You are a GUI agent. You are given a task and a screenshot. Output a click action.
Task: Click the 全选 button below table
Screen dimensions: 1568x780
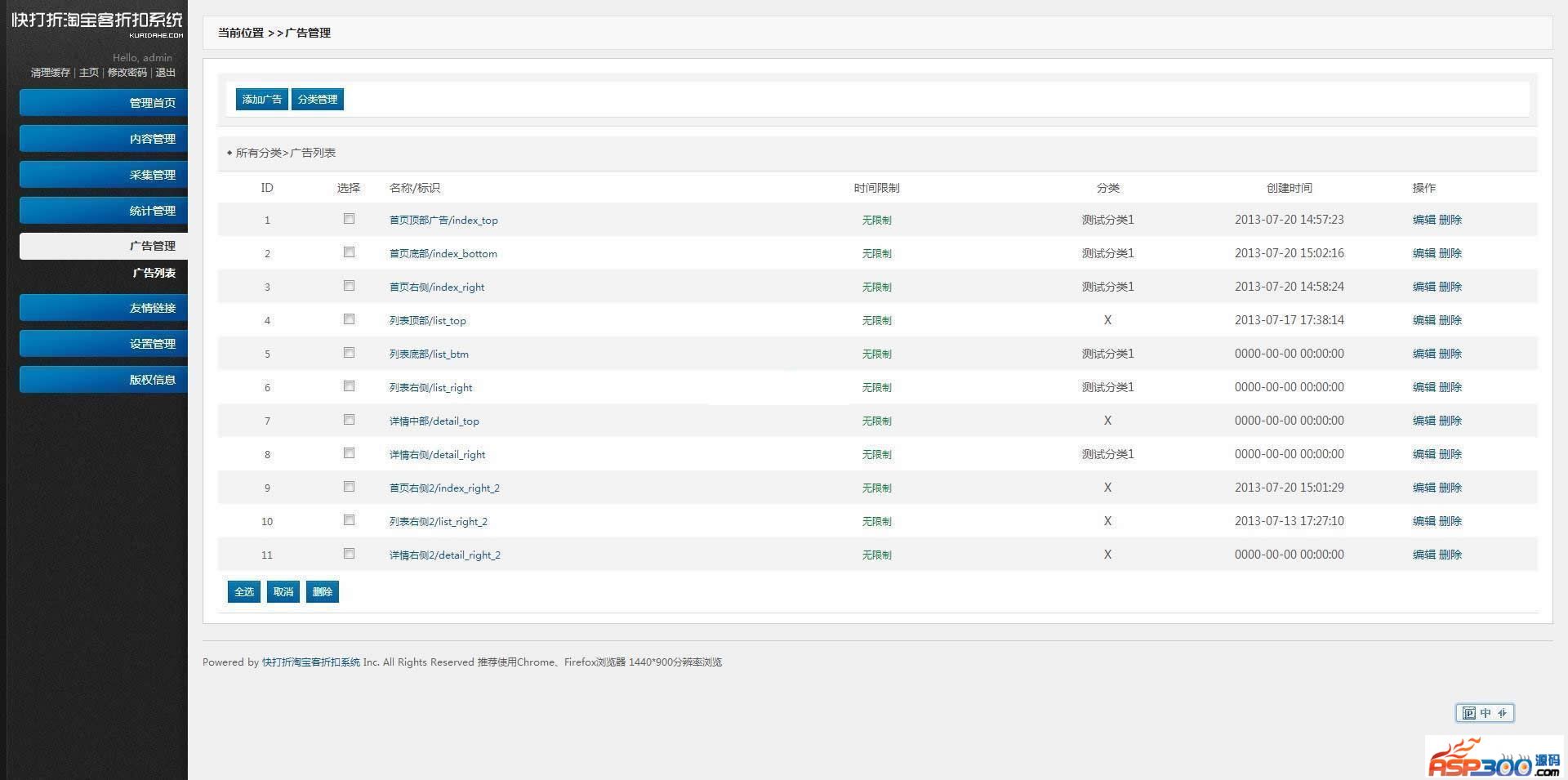click(244, 592)
